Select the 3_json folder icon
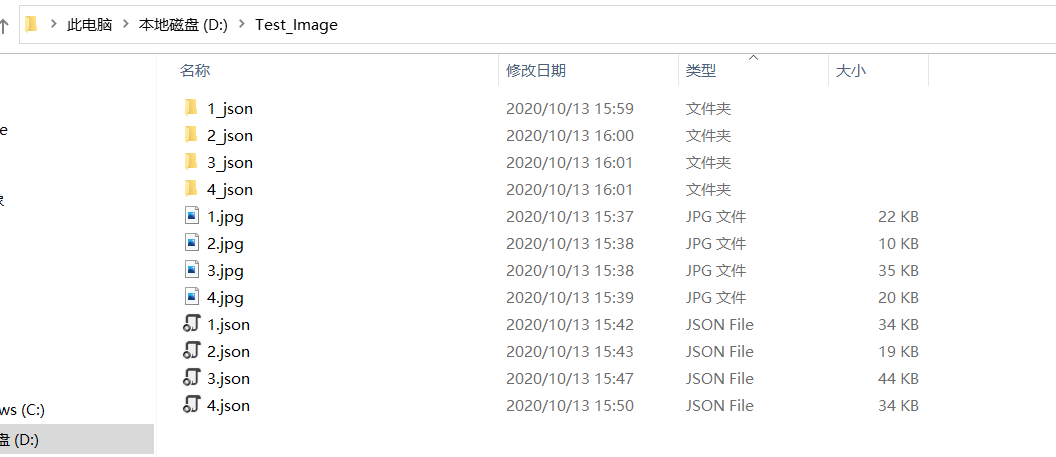1056x457 pixels. click(x=191, y=162)
